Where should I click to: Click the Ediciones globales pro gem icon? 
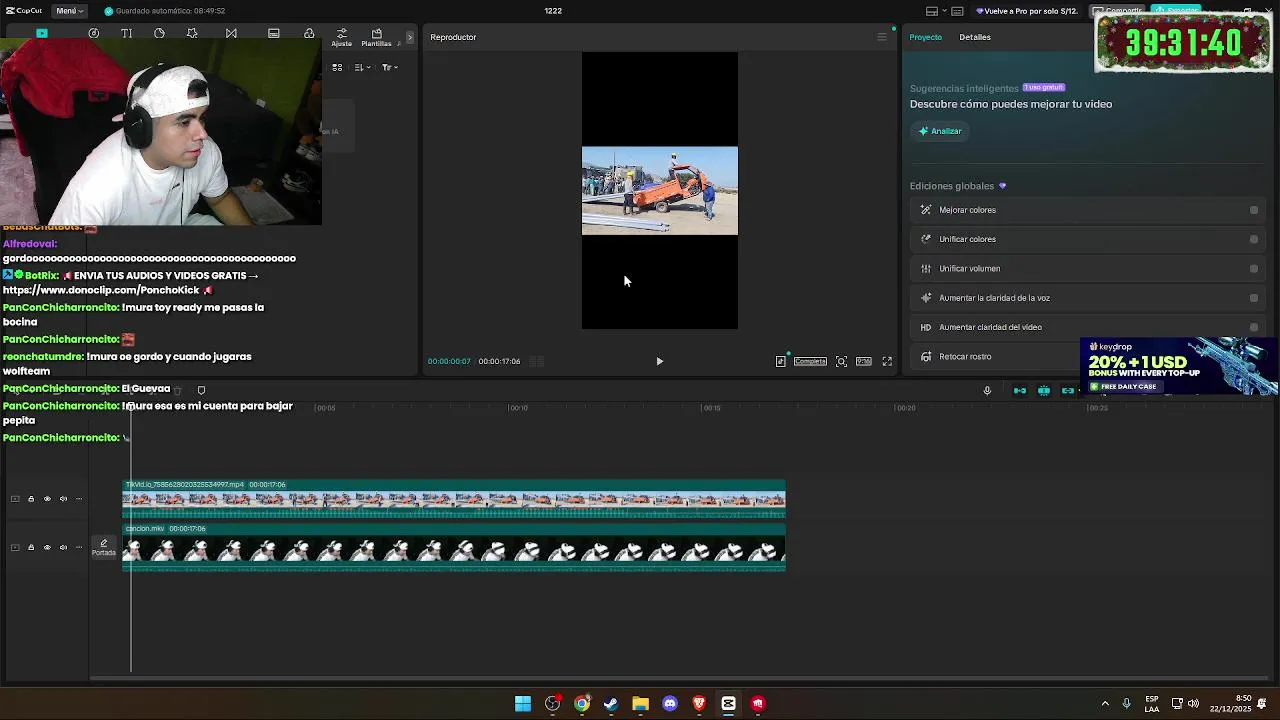[x=1002, y=186]
